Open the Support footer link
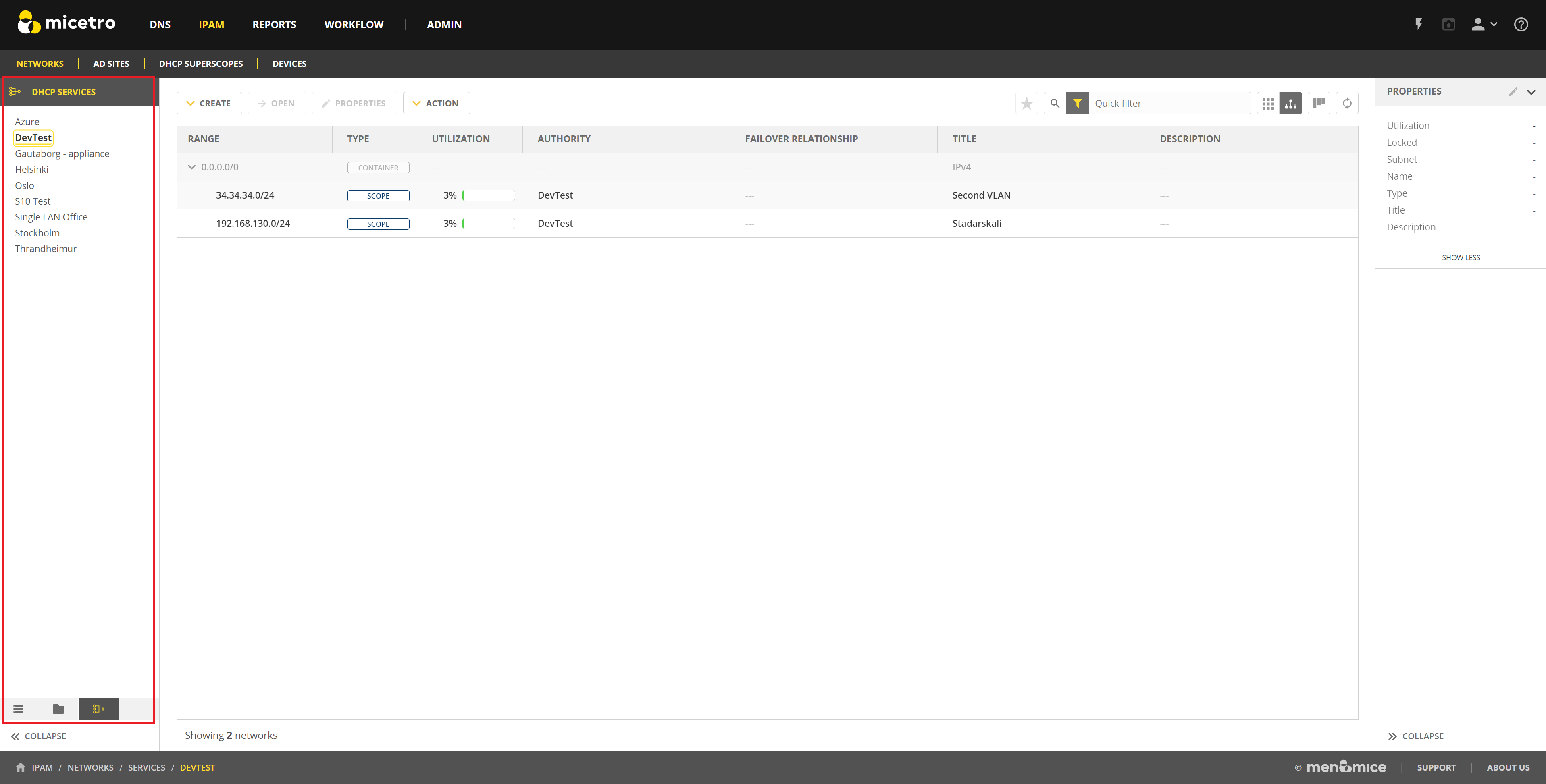Screen dimensions: 1546x784 [x=1436, y=767]
